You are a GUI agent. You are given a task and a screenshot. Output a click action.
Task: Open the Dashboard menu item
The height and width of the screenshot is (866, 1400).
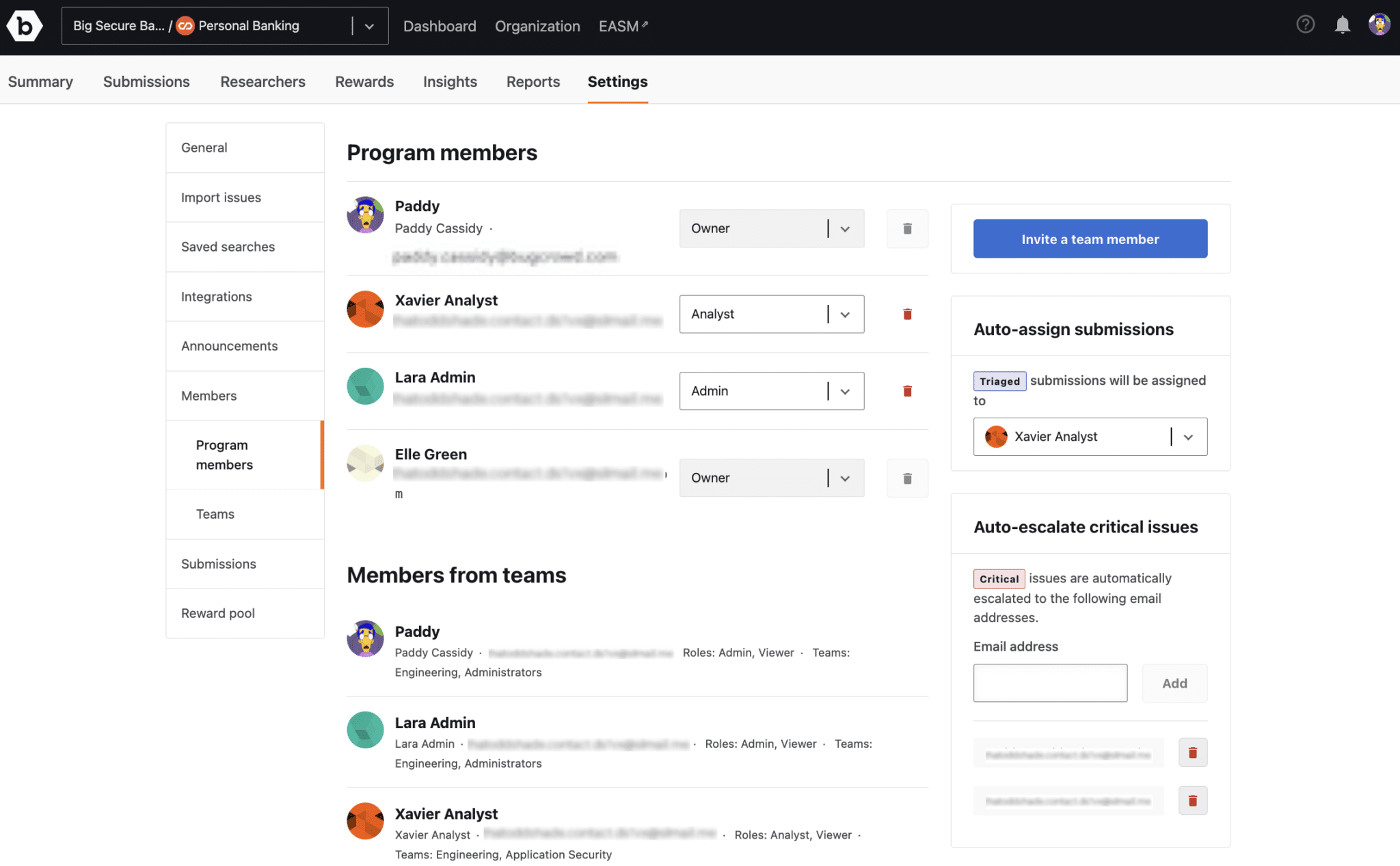tap(440, 26)
